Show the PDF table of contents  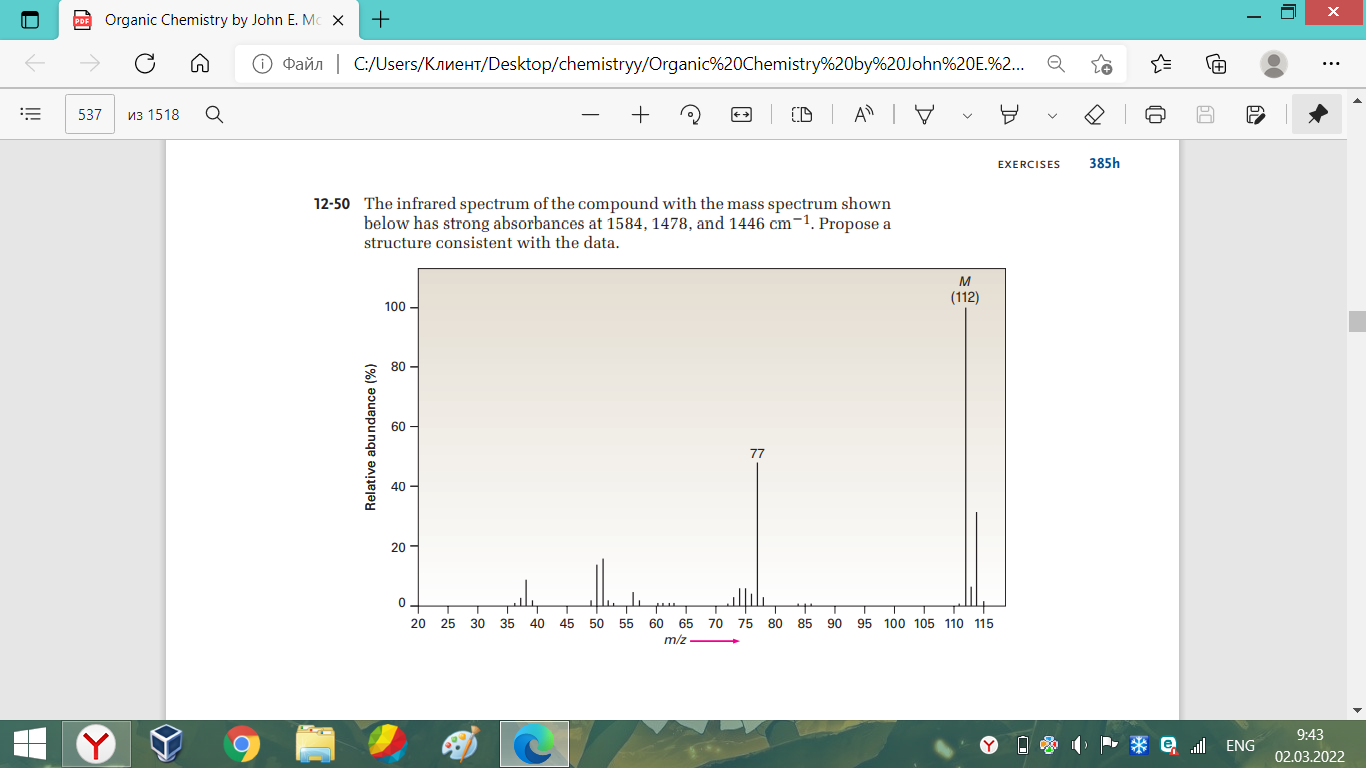click(31, 114)
